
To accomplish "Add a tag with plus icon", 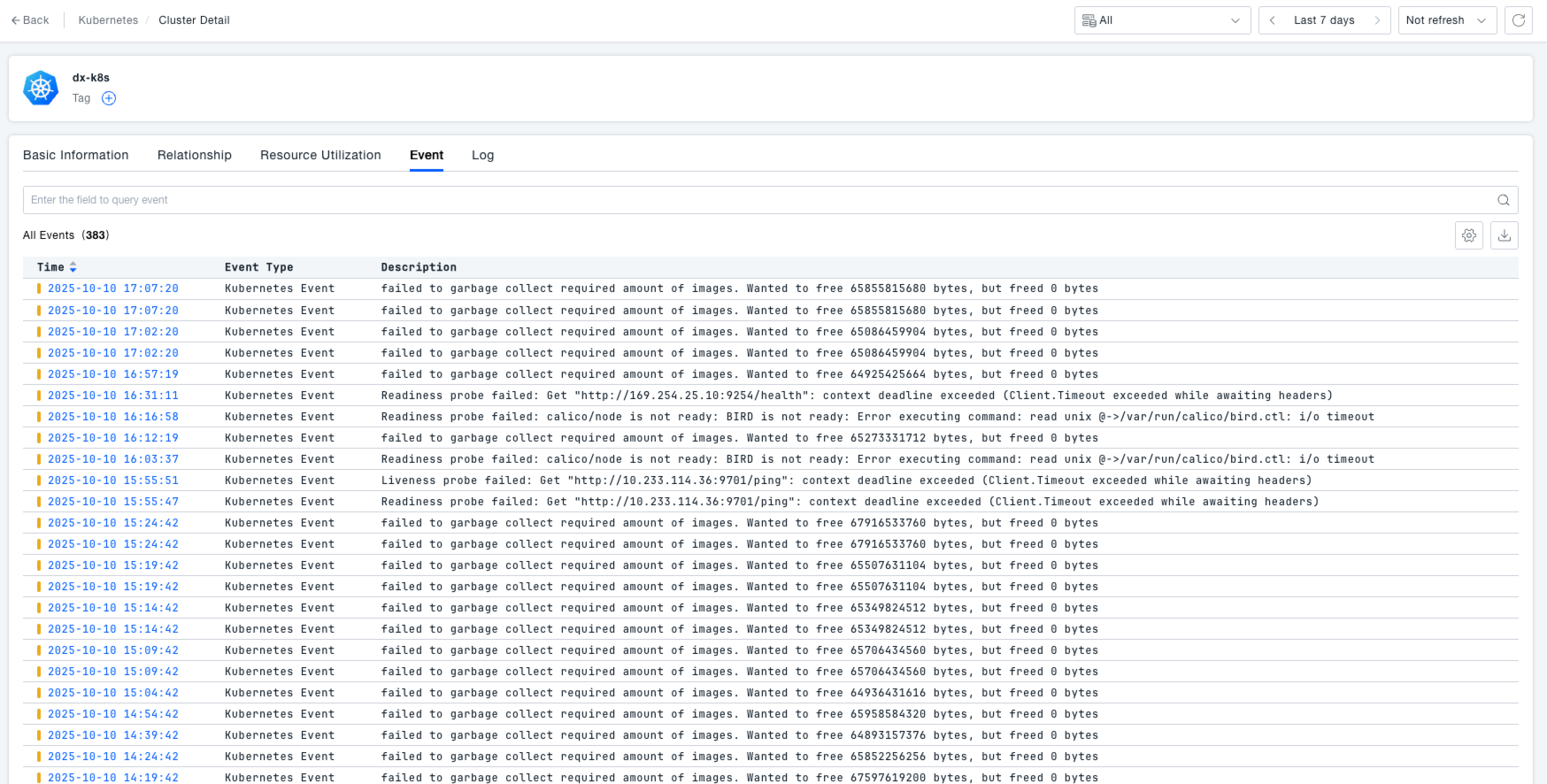I will (109, 98).
